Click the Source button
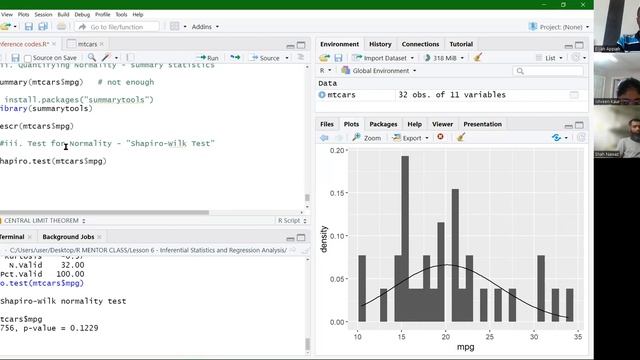This screenshot has height=360, width=640. click(x=265, y=58)
